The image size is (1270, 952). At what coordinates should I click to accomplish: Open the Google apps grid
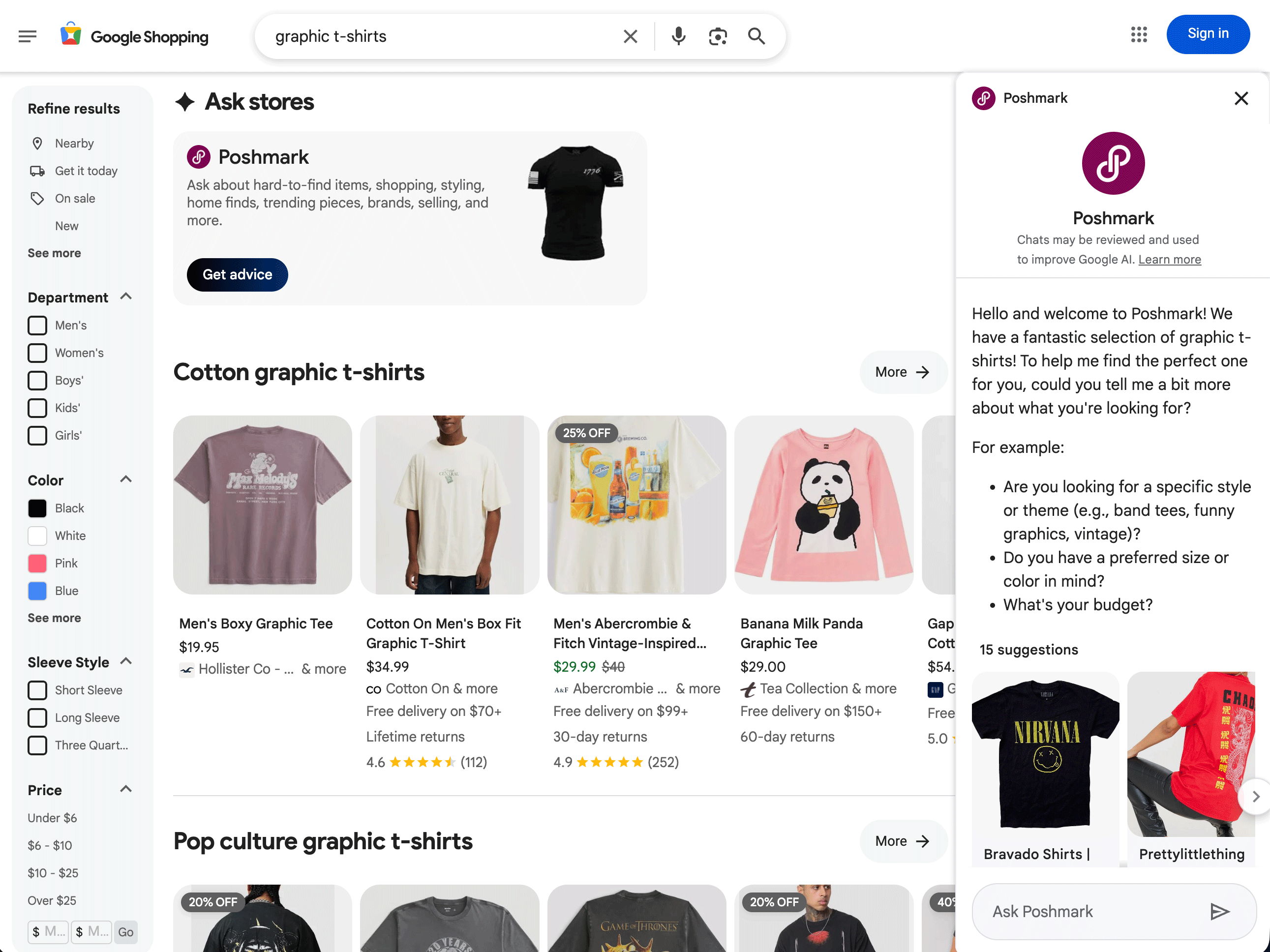click(x=1139, y=35)
